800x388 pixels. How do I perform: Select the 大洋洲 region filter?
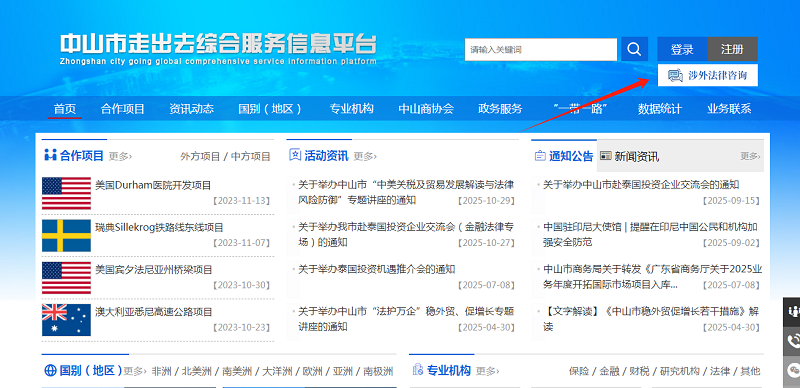277,371
